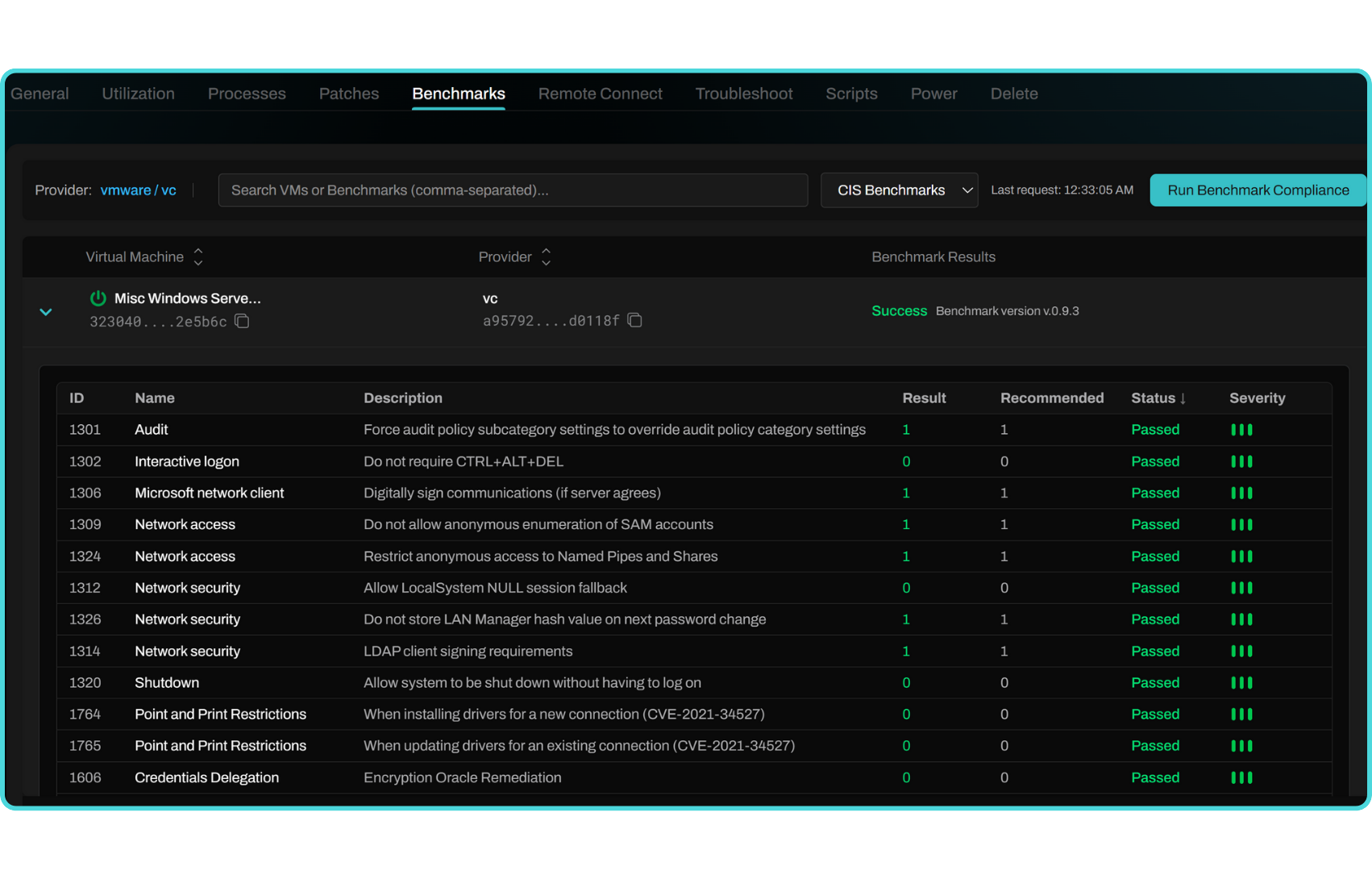Copy the provider ID a95792....d0118f

click(x=634, y=321)
